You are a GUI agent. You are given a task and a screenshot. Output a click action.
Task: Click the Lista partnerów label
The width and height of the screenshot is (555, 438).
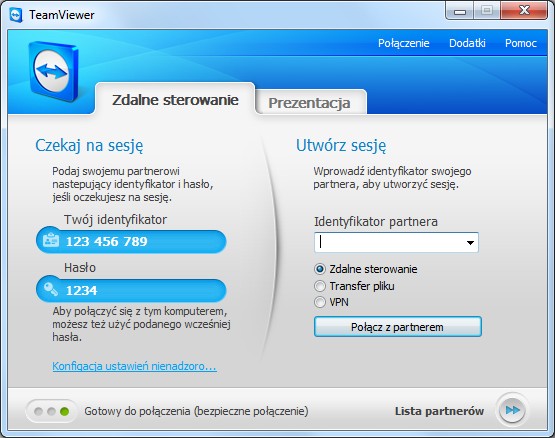click(x=439, y=411)
